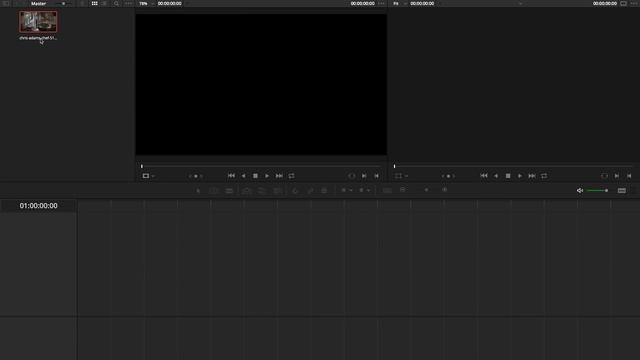Play forward in source viewer

point(267,176)
